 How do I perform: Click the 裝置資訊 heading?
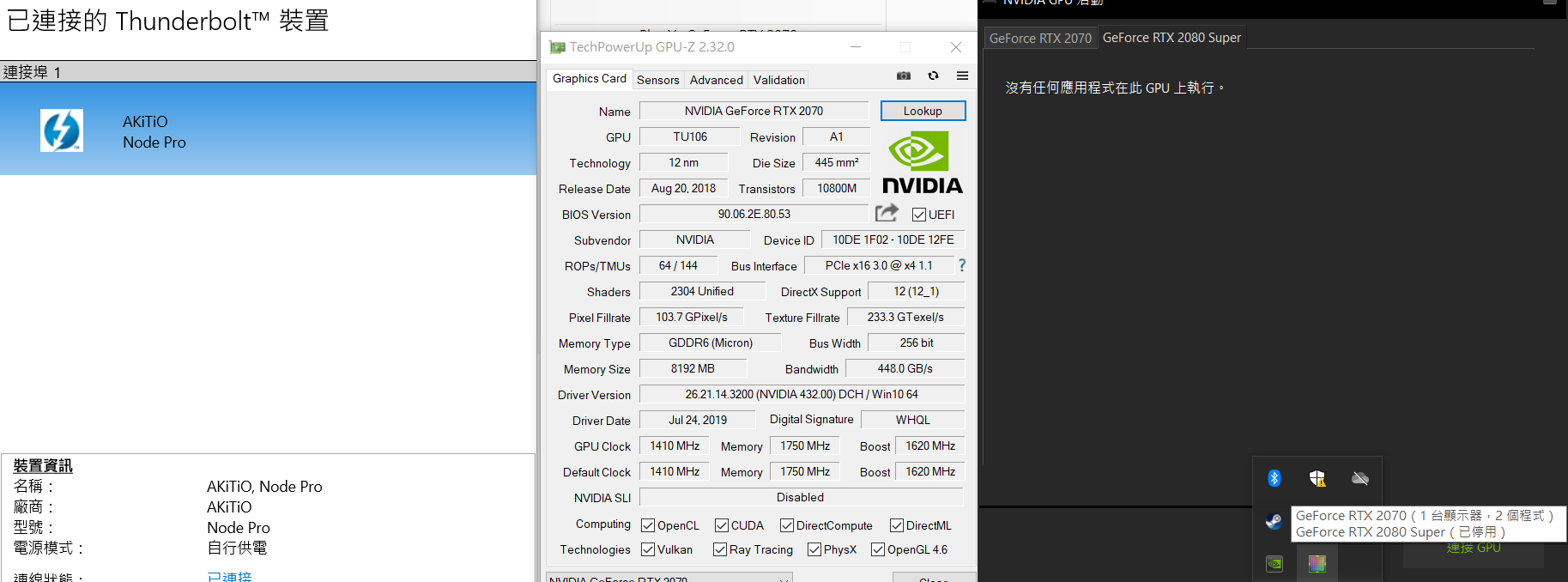tap(43, 466)
